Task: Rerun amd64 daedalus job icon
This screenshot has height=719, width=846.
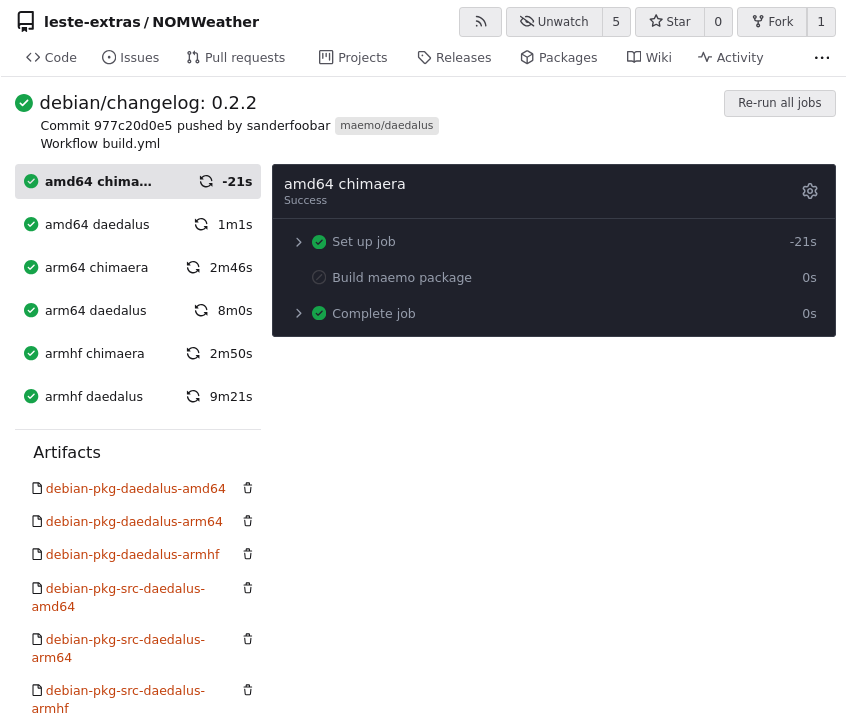Action: (x=201, y=225)
